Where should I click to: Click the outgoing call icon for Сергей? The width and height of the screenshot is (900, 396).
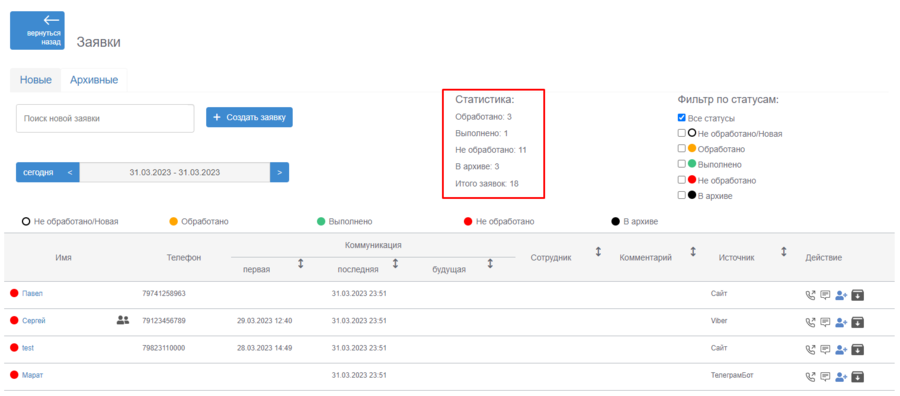point(810,323)
